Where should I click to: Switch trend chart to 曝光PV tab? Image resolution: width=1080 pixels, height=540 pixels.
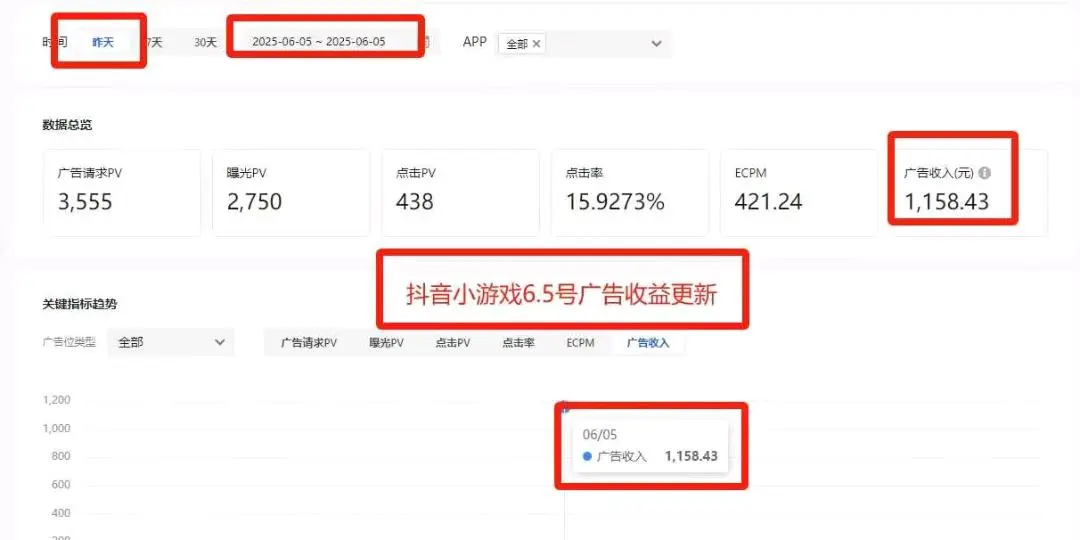point(386,343)
